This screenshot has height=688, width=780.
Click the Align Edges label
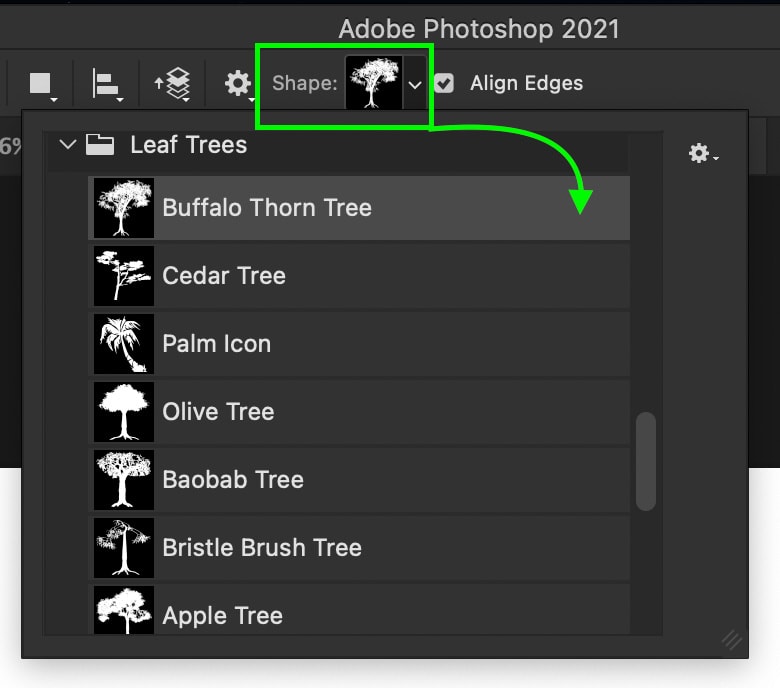point(526,83)
